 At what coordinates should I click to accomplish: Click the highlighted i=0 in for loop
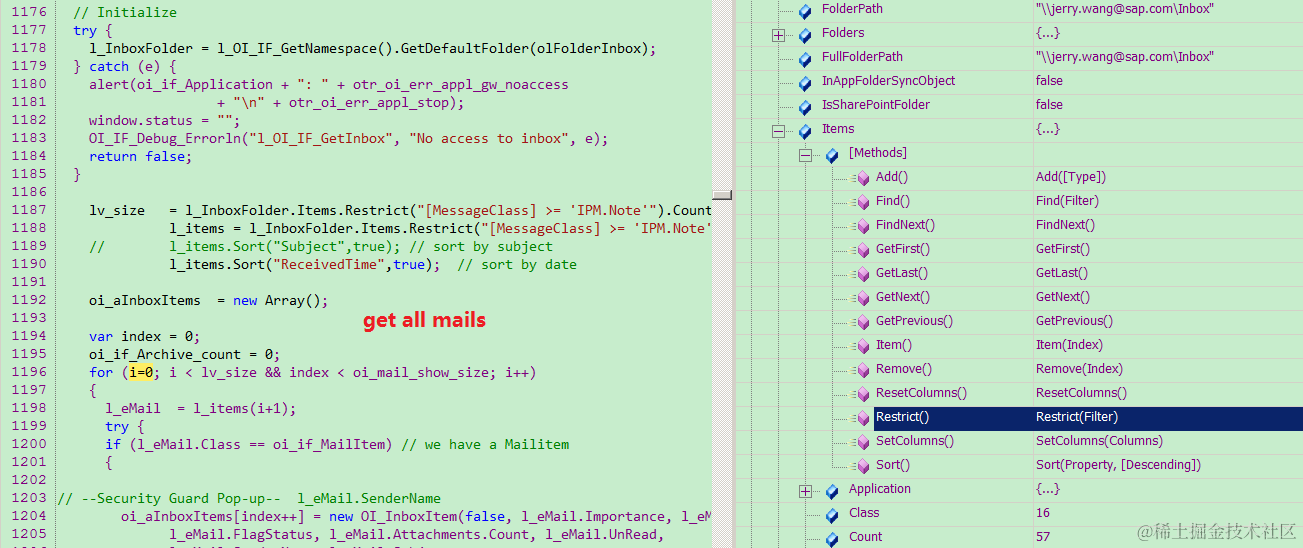(x=141, y=372)
